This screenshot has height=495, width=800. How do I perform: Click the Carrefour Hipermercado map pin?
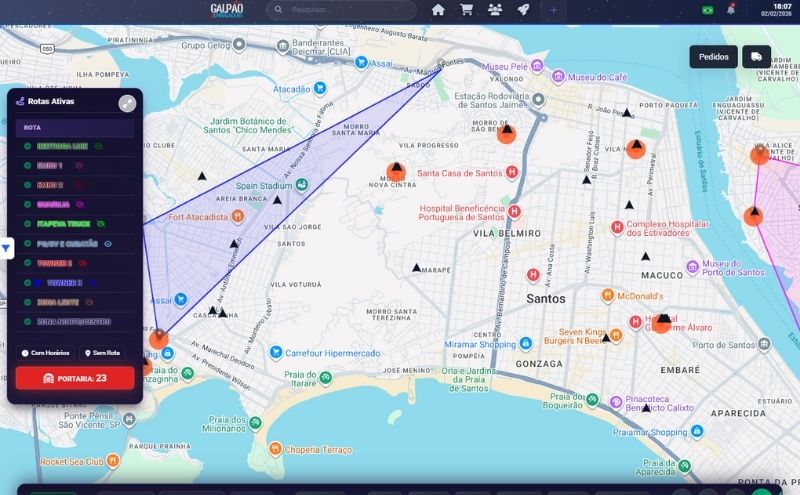point(276,352)
